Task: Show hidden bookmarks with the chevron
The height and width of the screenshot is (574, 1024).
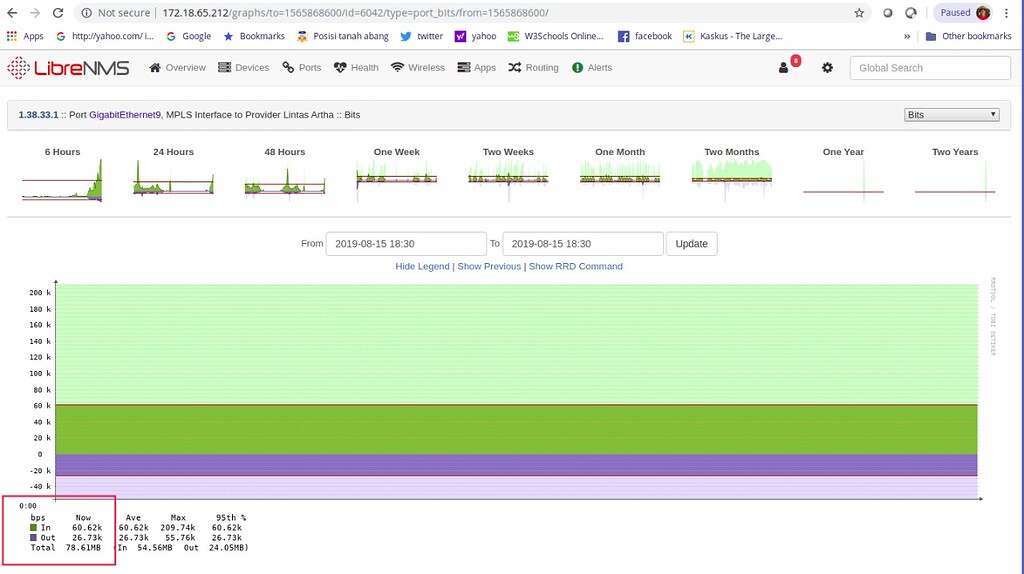Action: (x=907, y=36)
